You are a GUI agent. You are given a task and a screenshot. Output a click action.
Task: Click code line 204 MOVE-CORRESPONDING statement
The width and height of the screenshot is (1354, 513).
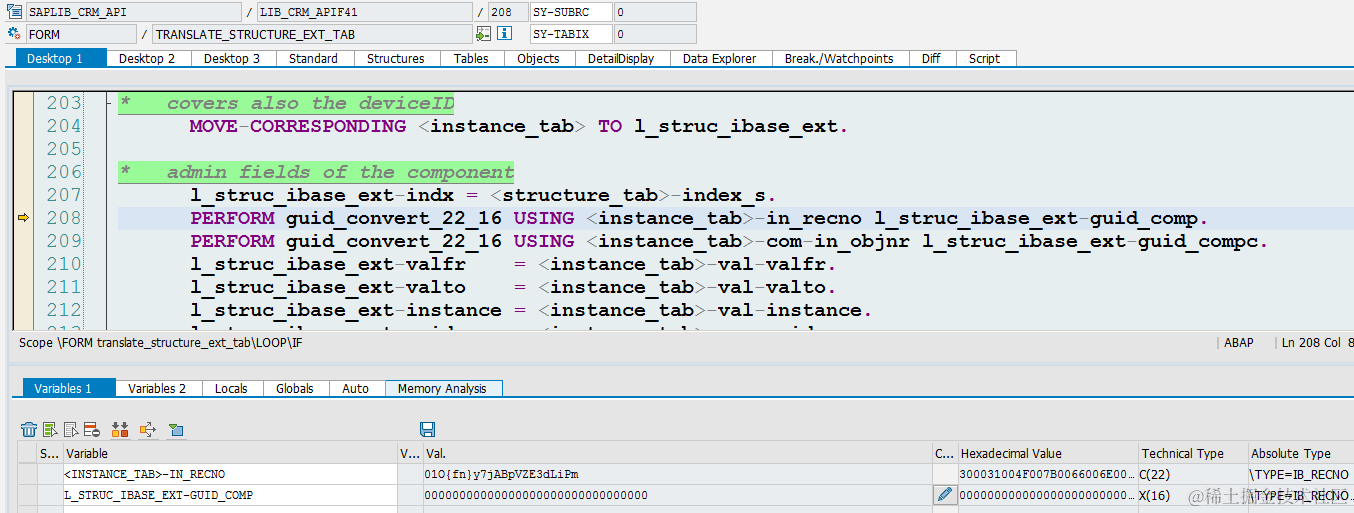519,126
